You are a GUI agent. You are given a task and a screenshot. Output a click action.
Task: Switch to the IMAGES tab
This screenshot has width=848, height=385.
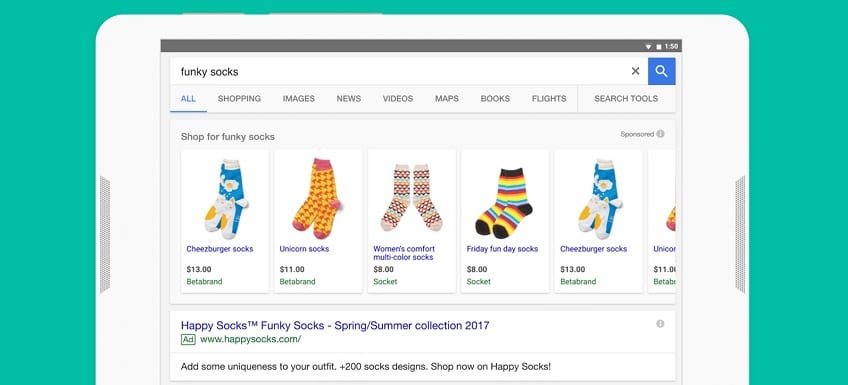point(299,98)
